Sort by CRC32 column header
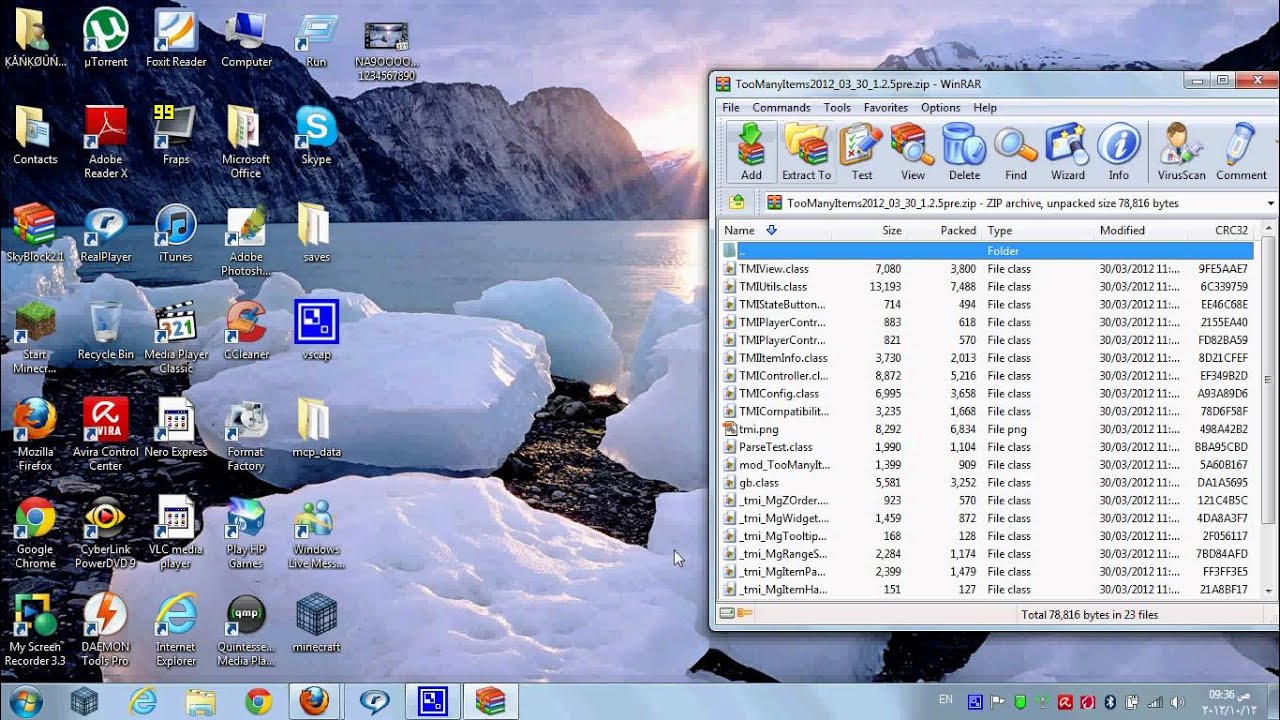This screenshot has height=720, width=1280. click(1219, 230)
